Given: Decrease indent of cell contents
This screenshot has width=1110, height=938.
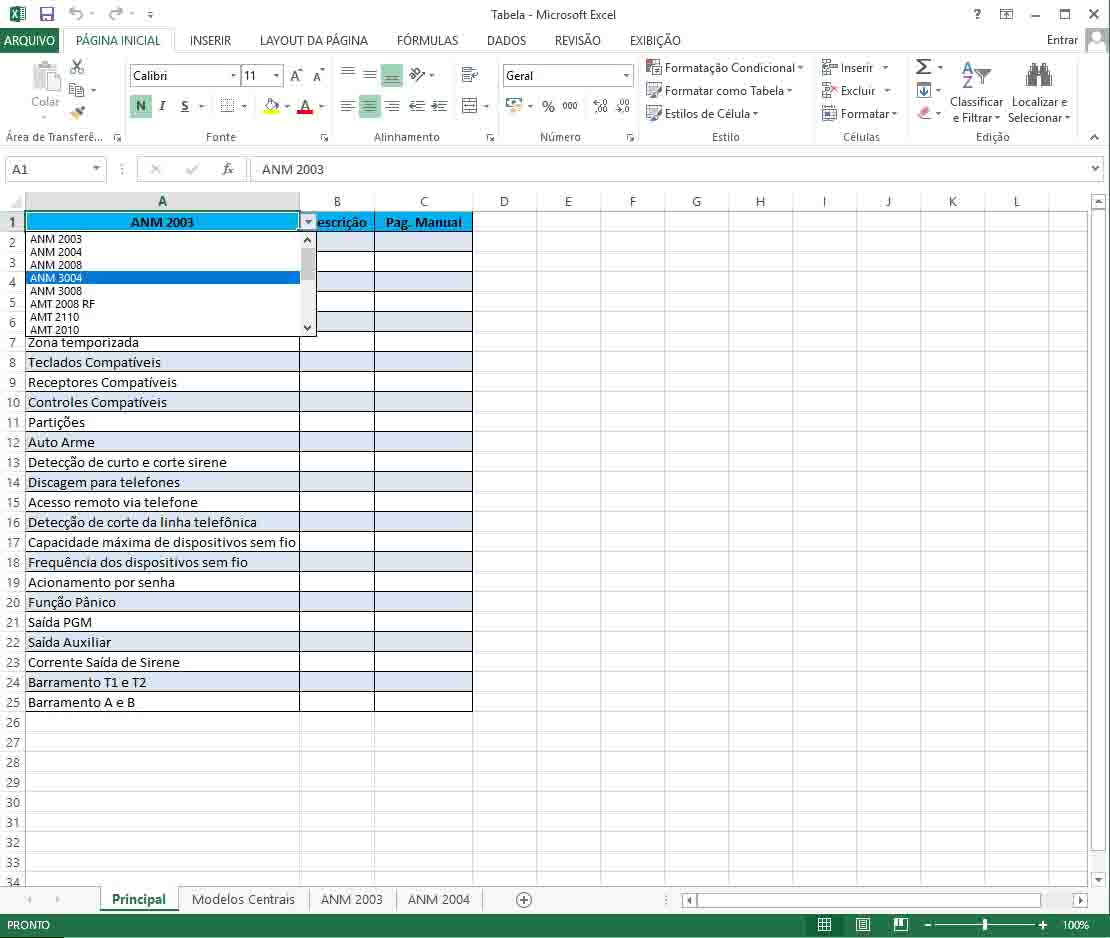Looking at the screenshot, I should point(417,106).
